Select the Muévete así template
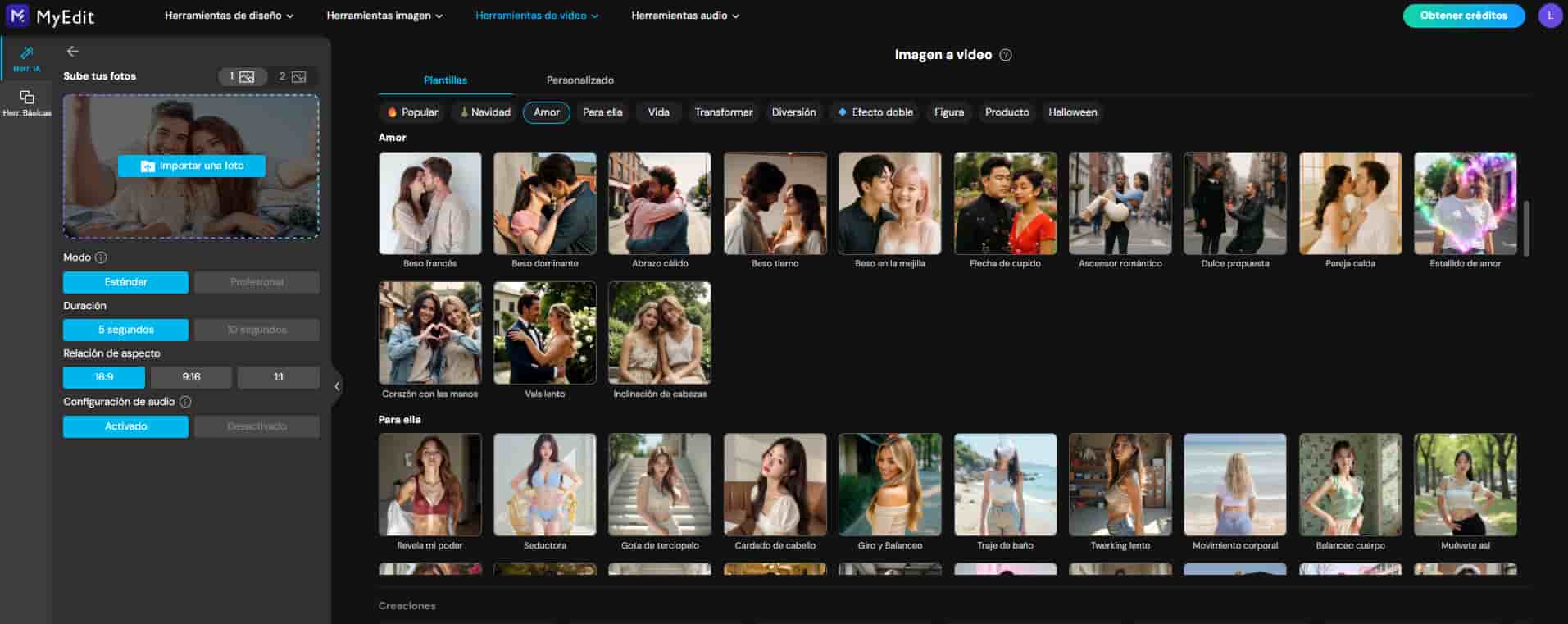Viewport: 1568px width, 624px height. pos(1466,485)
